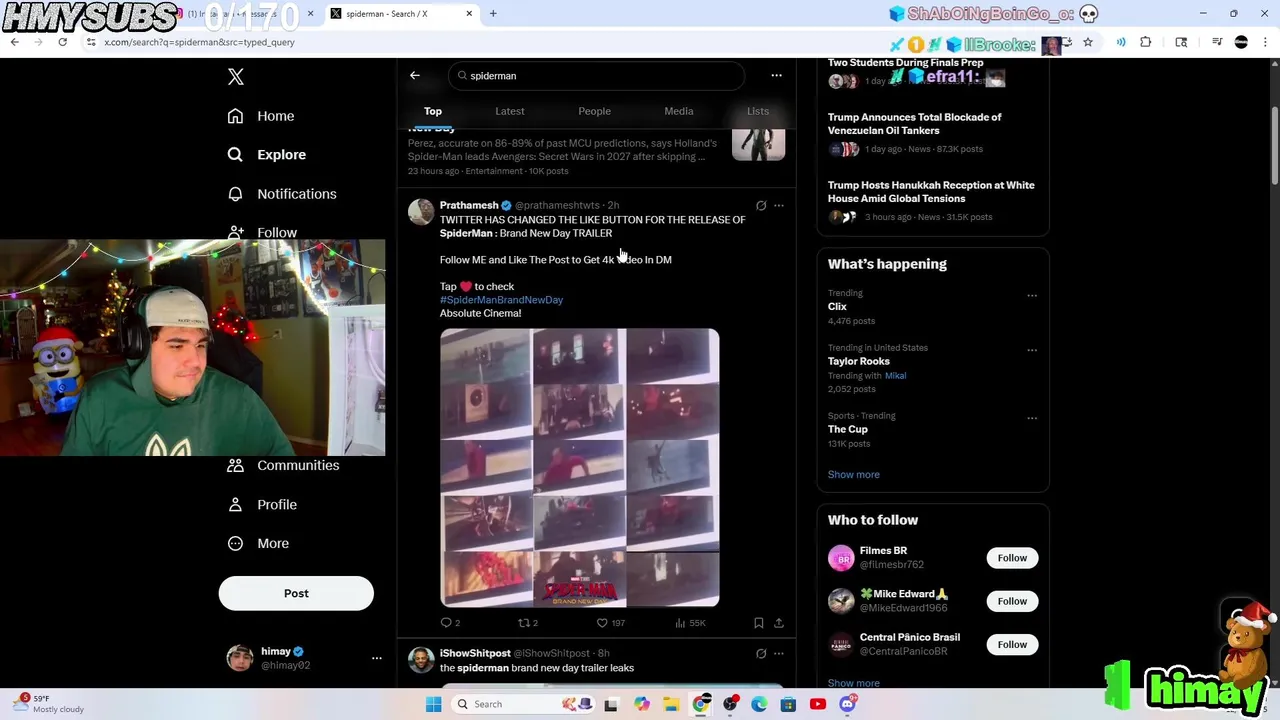
Task: Click the browser address bar URL
Action: [x=200, y=42]
